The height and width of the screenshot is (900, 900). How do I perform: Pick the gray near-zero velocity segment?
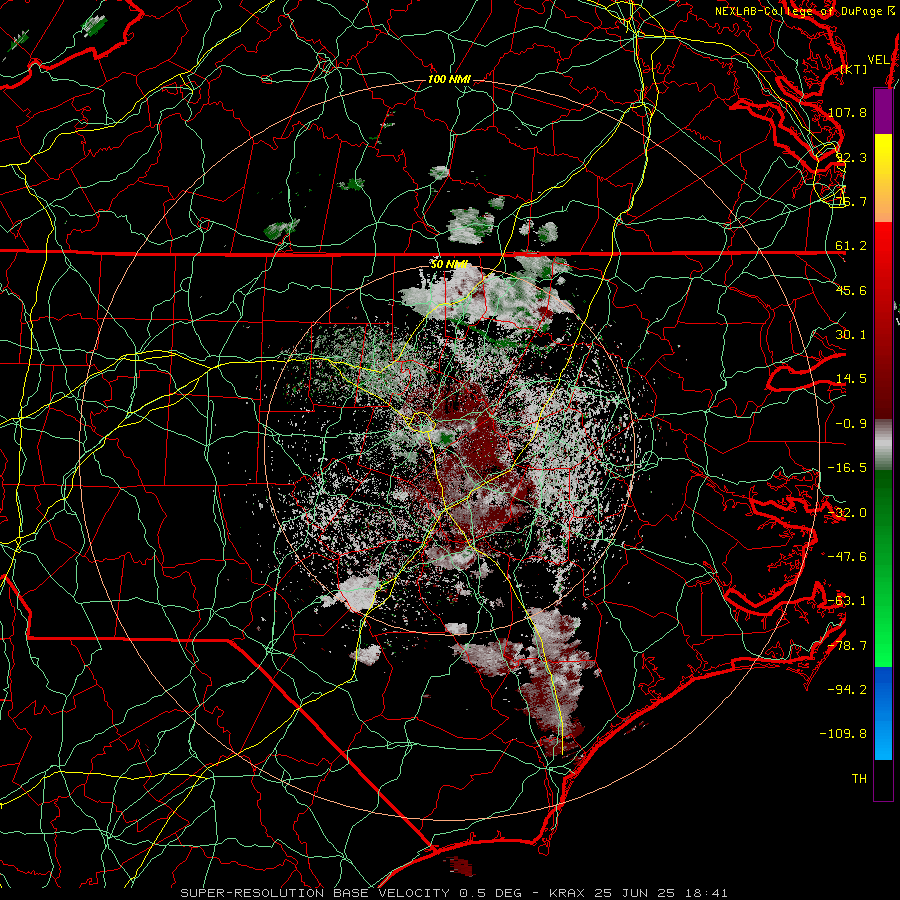point(883,445)
